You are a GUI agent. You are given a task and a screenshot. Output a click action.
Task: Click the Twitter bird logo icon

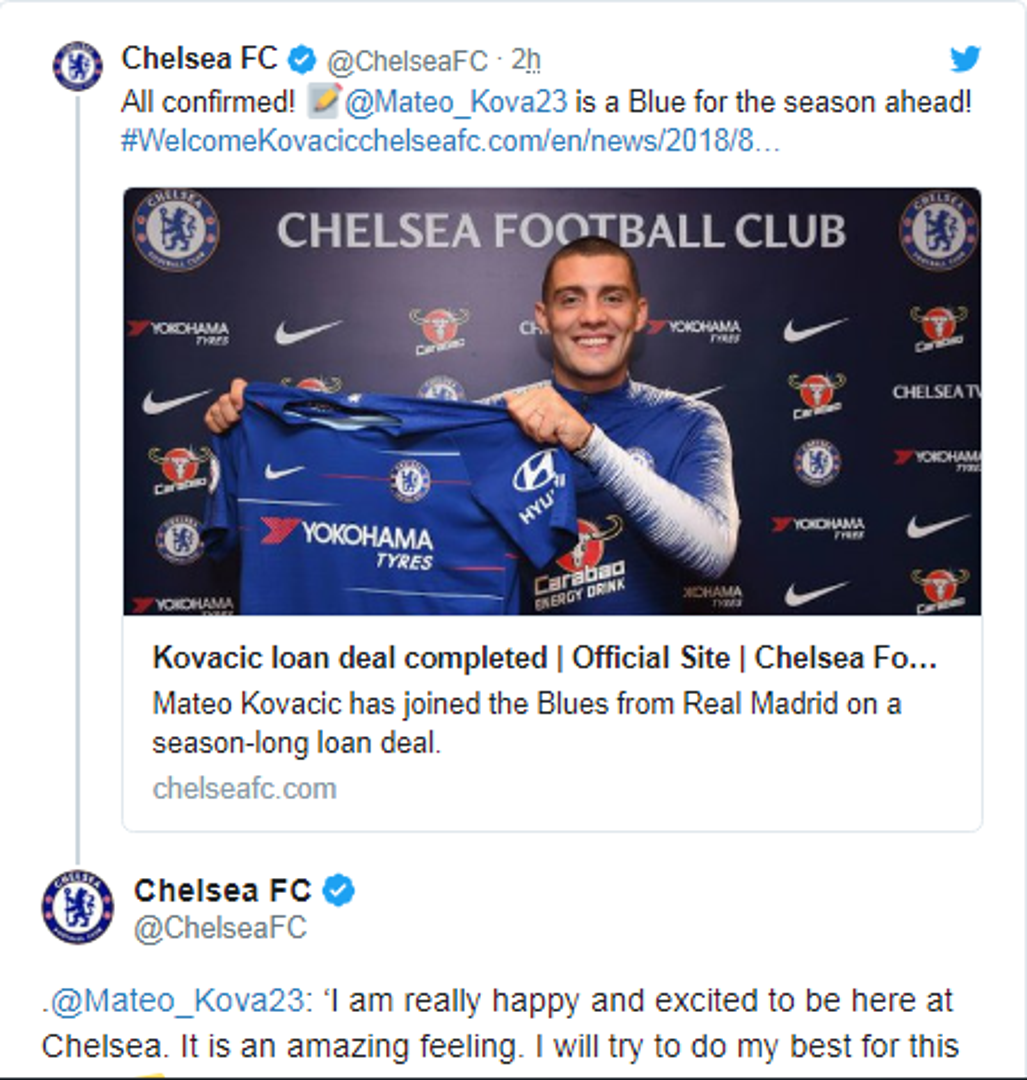965,60
